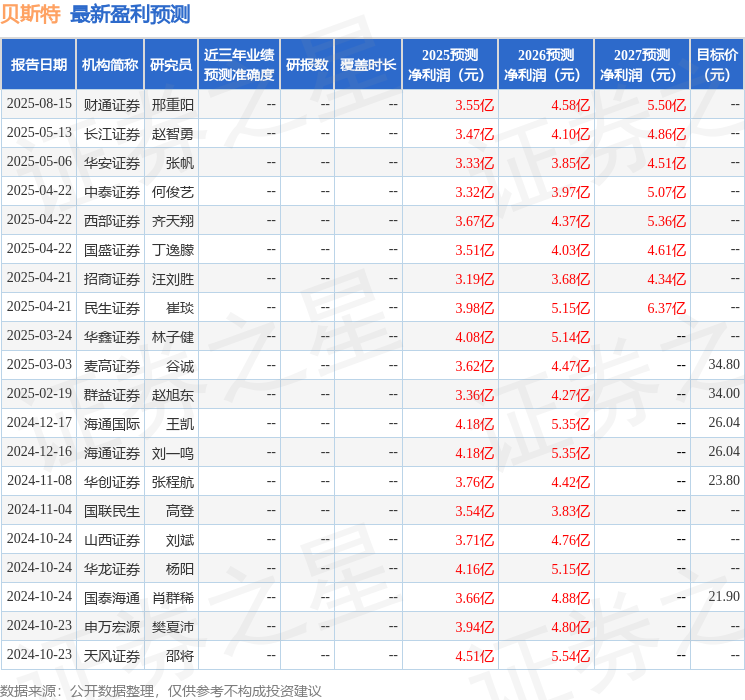Click analyst name 赵智勇
745x700 pixels.
point(172,133)
